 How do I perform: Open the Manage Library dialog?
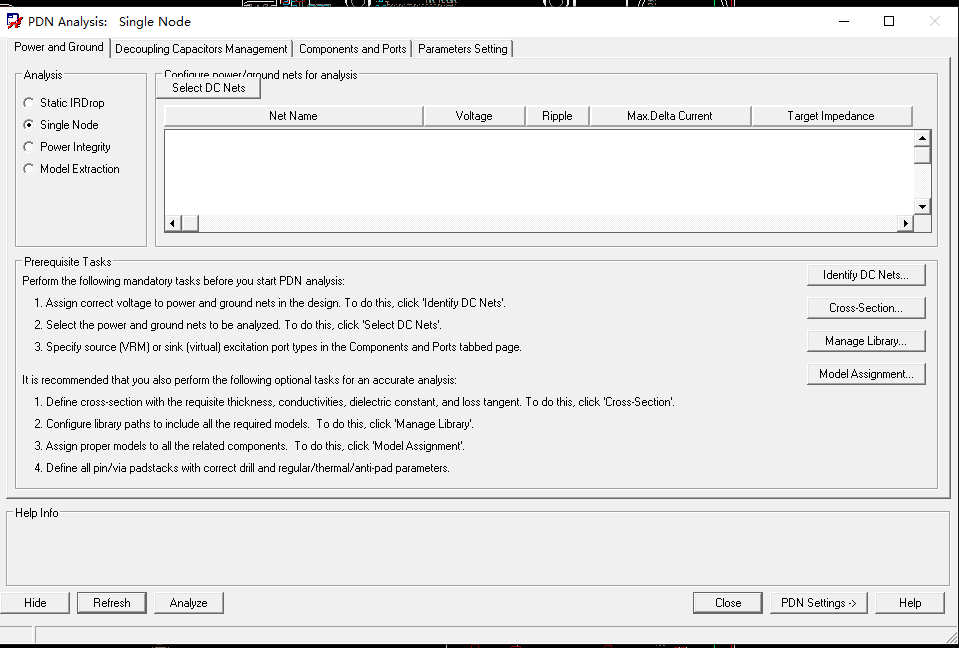click(x=866, y=340)
